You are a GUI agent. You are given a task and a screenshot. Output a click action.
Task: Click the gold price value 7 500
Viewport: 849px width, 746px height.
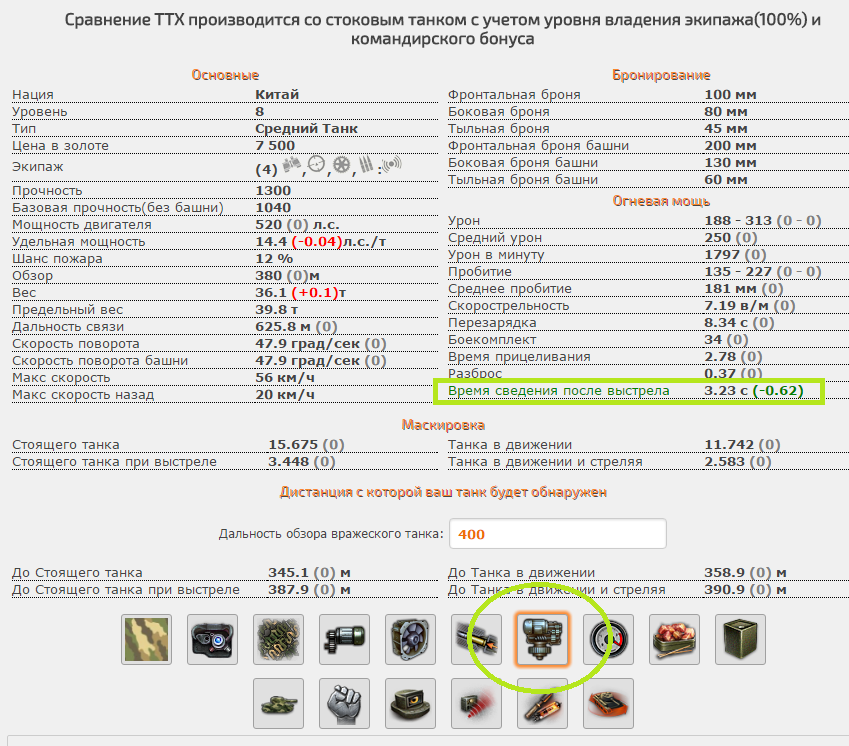point(275,146)
